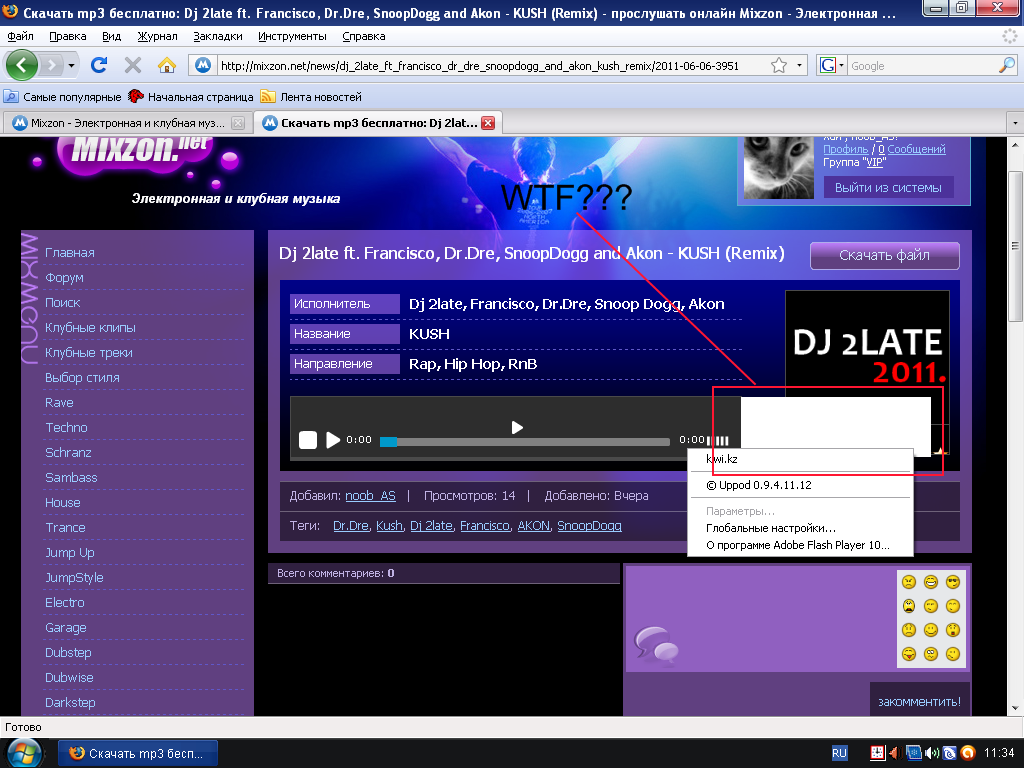Choose О программе Adobe Flash Player
The image size is (1024, 768).
797,545
